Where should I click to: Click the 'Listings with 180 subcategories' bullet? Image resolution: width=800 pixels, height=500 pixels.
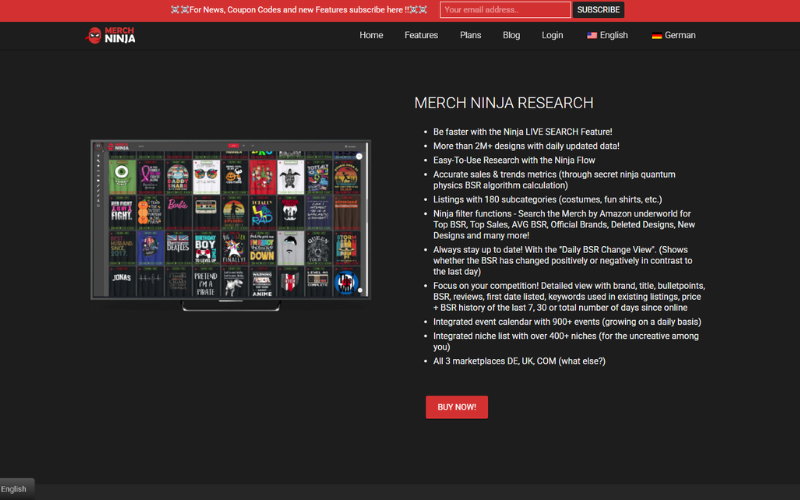(x=547, y=199)
